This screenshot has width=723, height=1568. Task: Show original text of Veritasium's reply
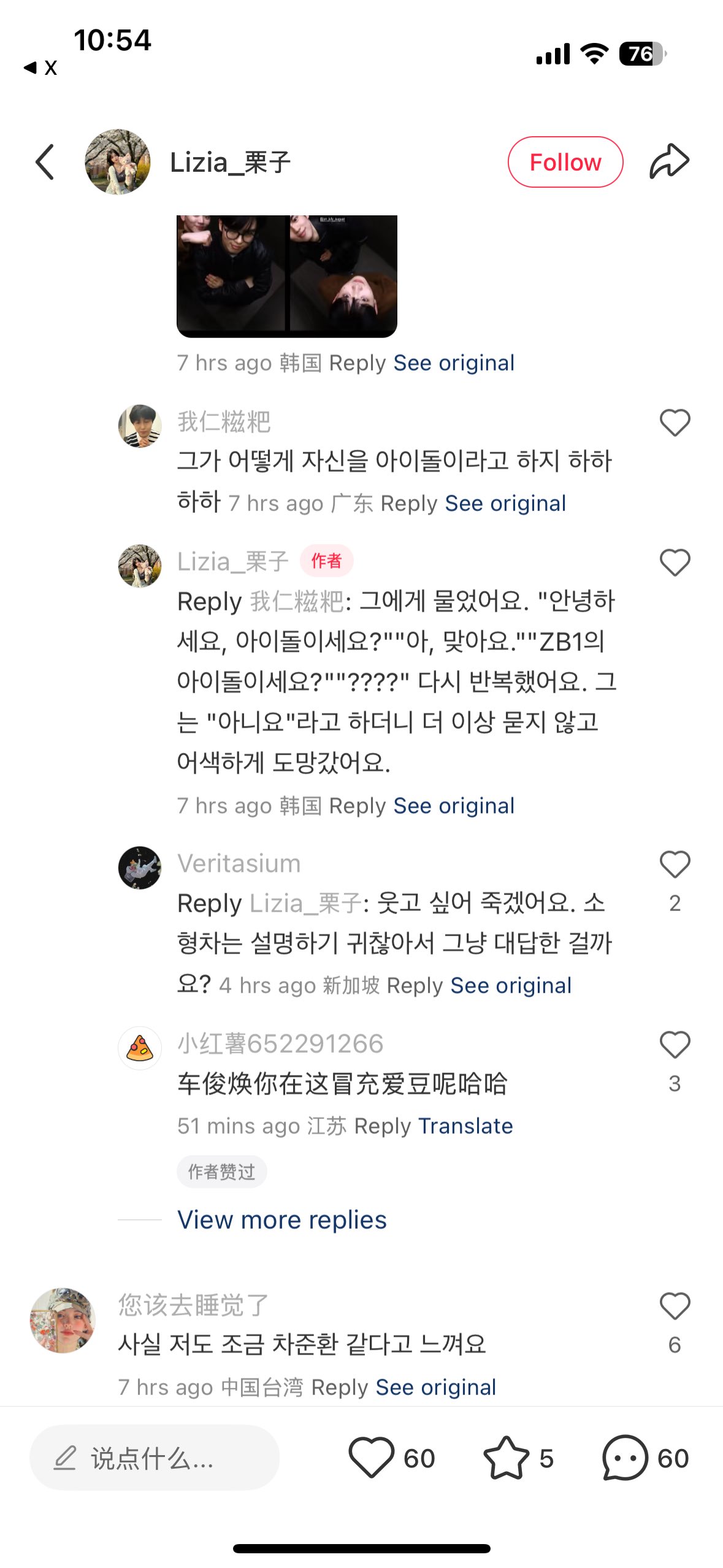point(510,985)
